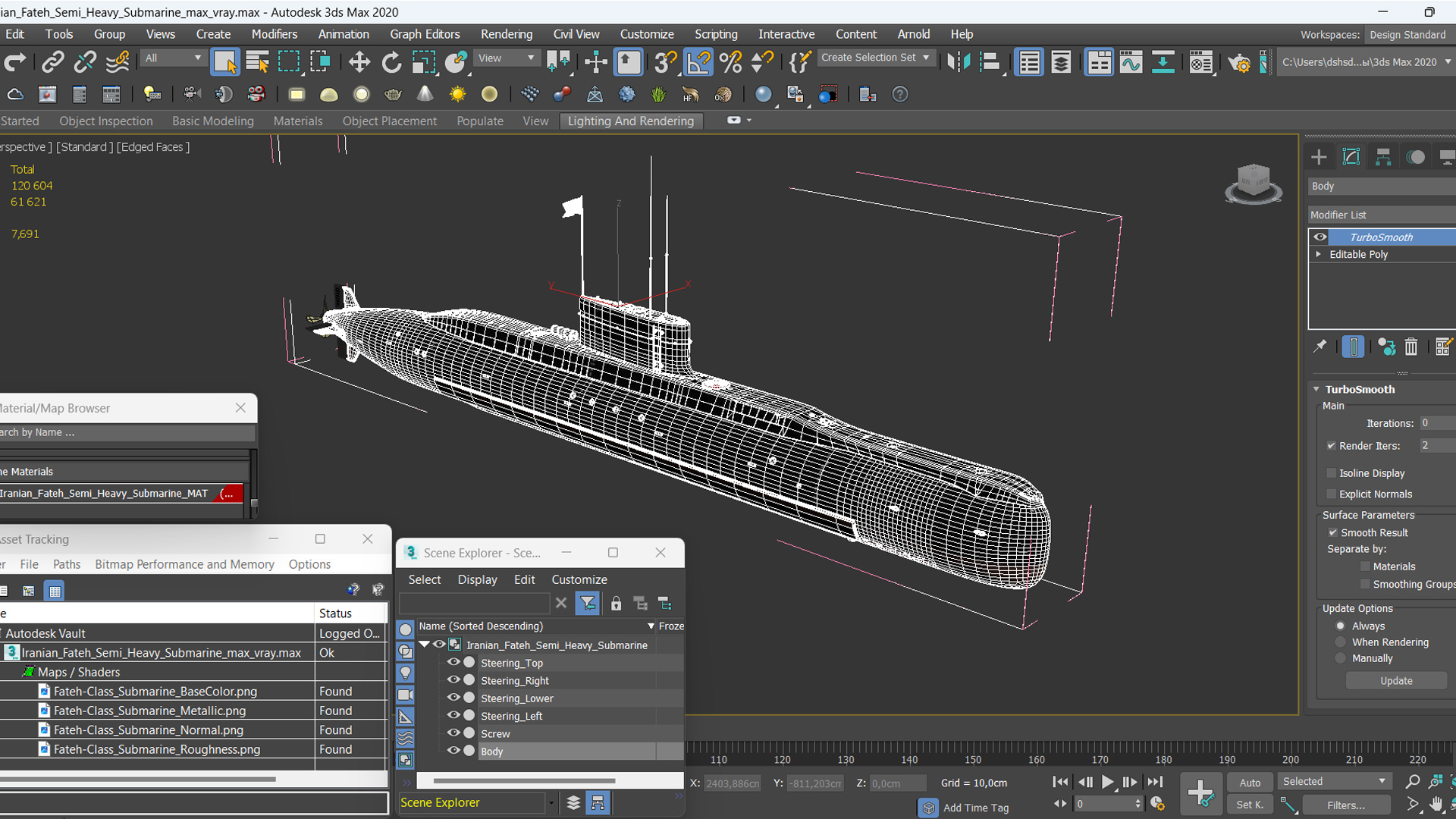Select the Move transform tool

tap(359, 62)
